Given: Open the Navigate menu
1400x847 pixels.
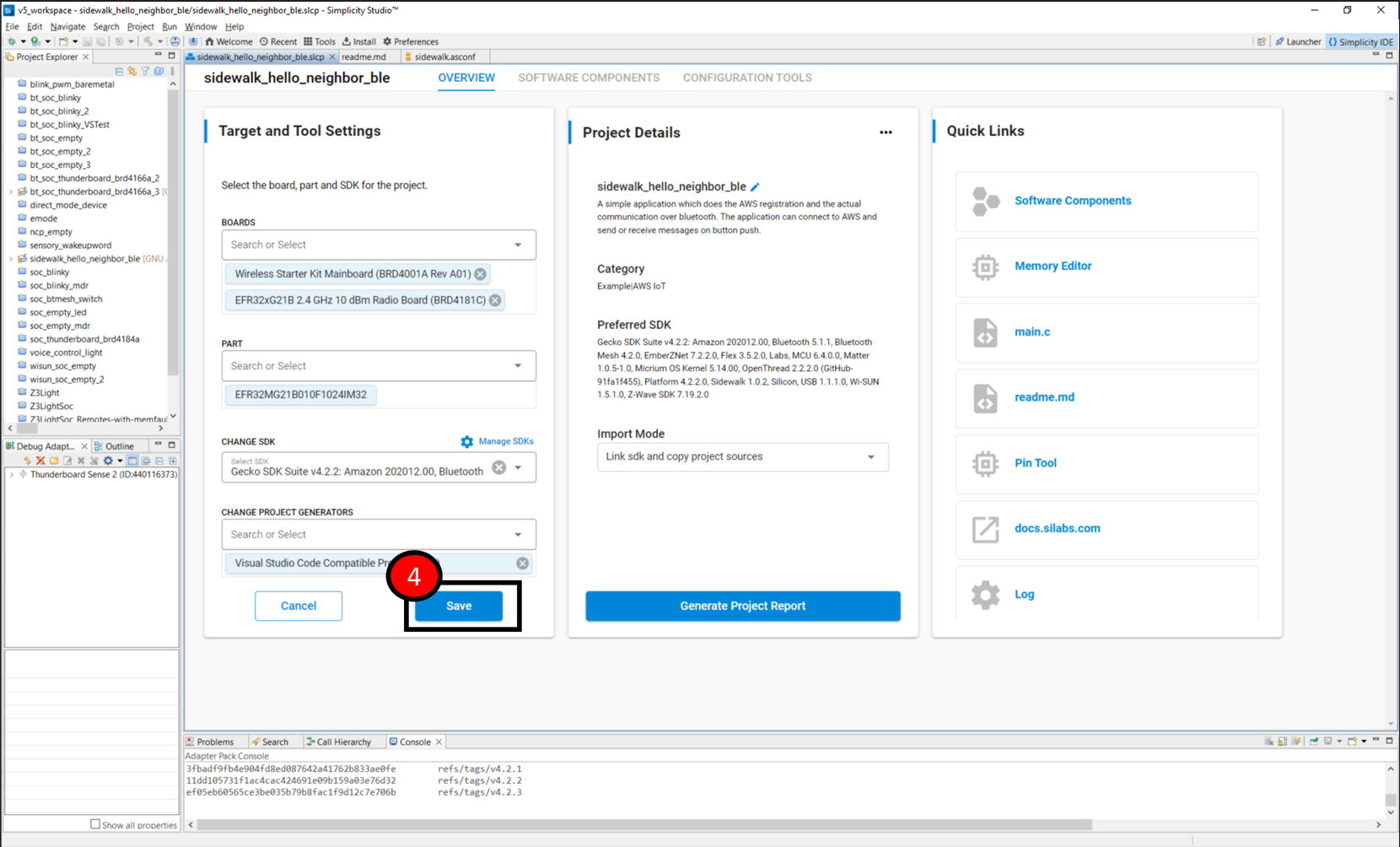Looking at the screenshot, I should (67, 26).
